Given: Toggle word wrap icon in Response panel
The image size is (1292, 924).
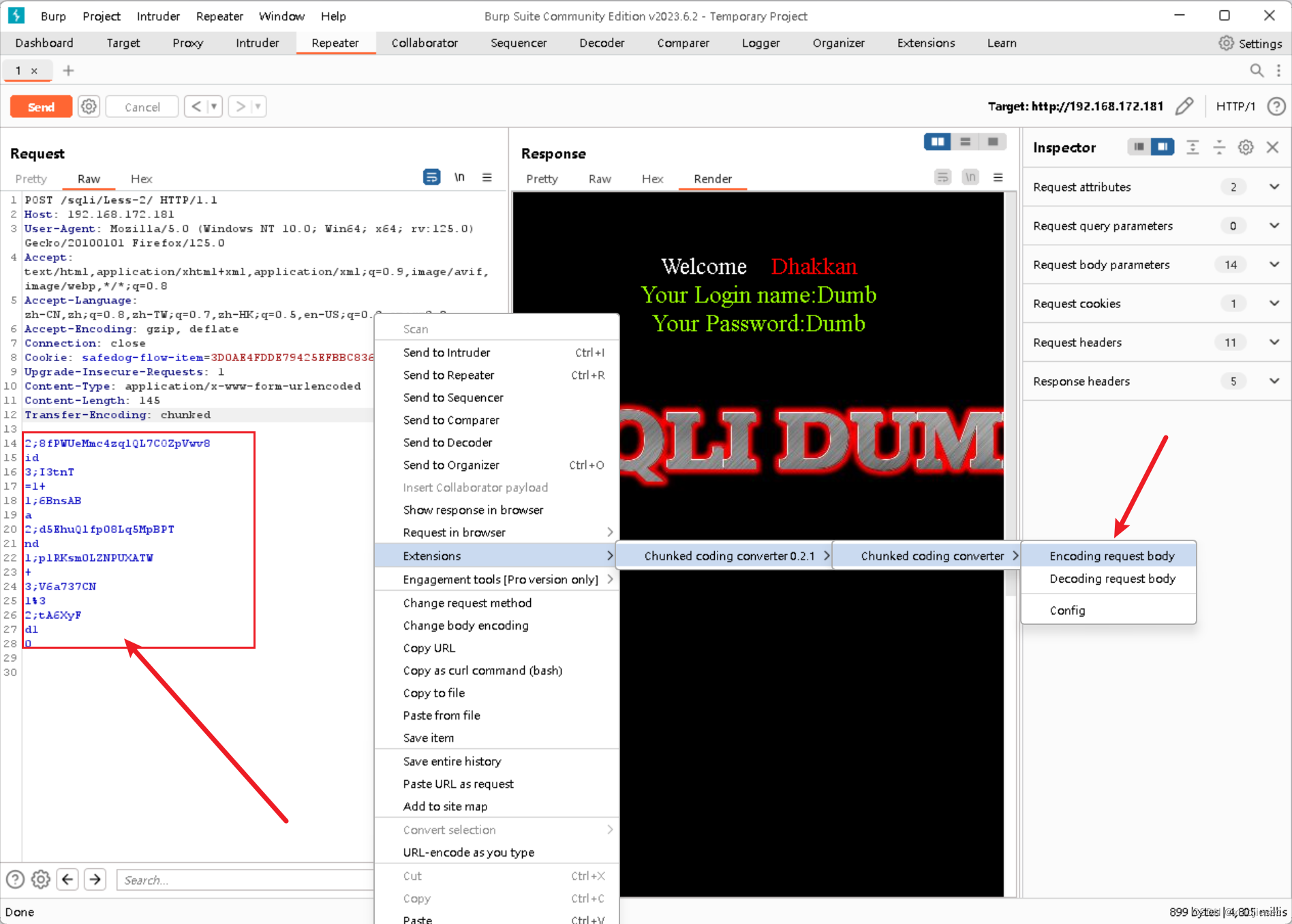Looking at the screenshot, I should (x=942, y=177).
